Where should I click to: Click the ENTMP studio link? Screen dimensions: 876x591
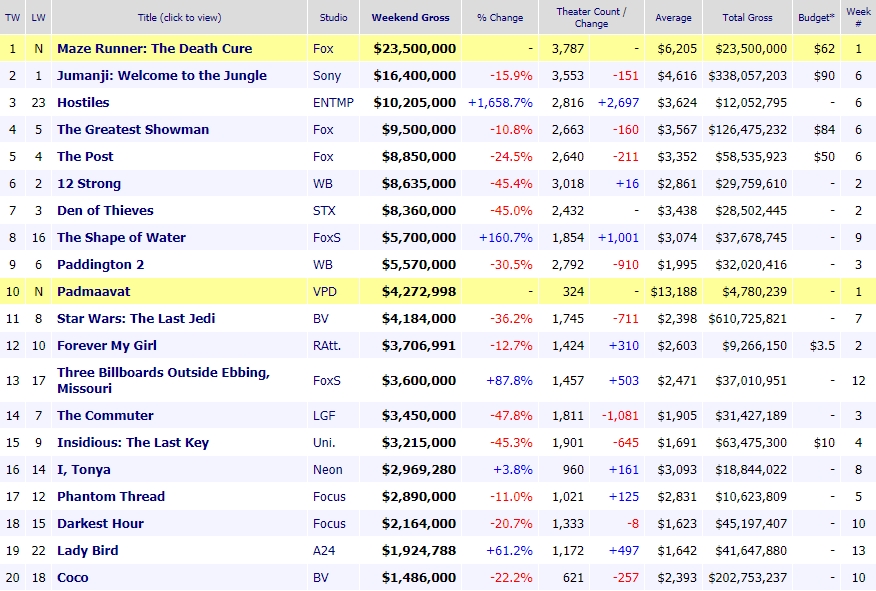[x=334, y=102]
